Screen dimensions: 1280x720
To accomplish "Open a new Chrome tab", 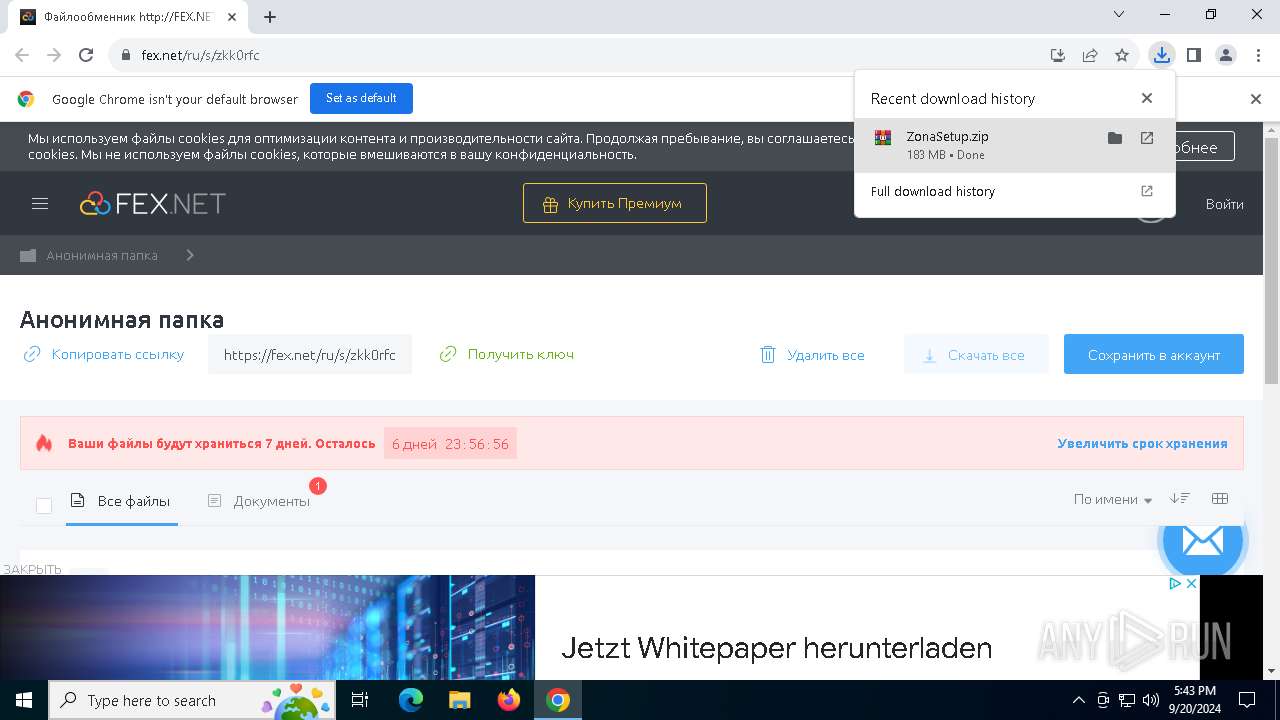I will [x=270, y=17].
